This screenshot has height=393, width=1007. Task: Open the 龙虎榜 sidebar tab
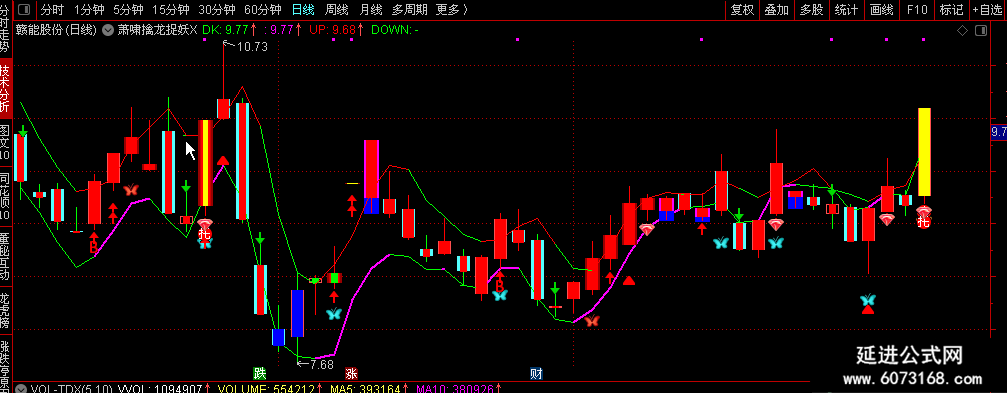click(x=5, y=310)
